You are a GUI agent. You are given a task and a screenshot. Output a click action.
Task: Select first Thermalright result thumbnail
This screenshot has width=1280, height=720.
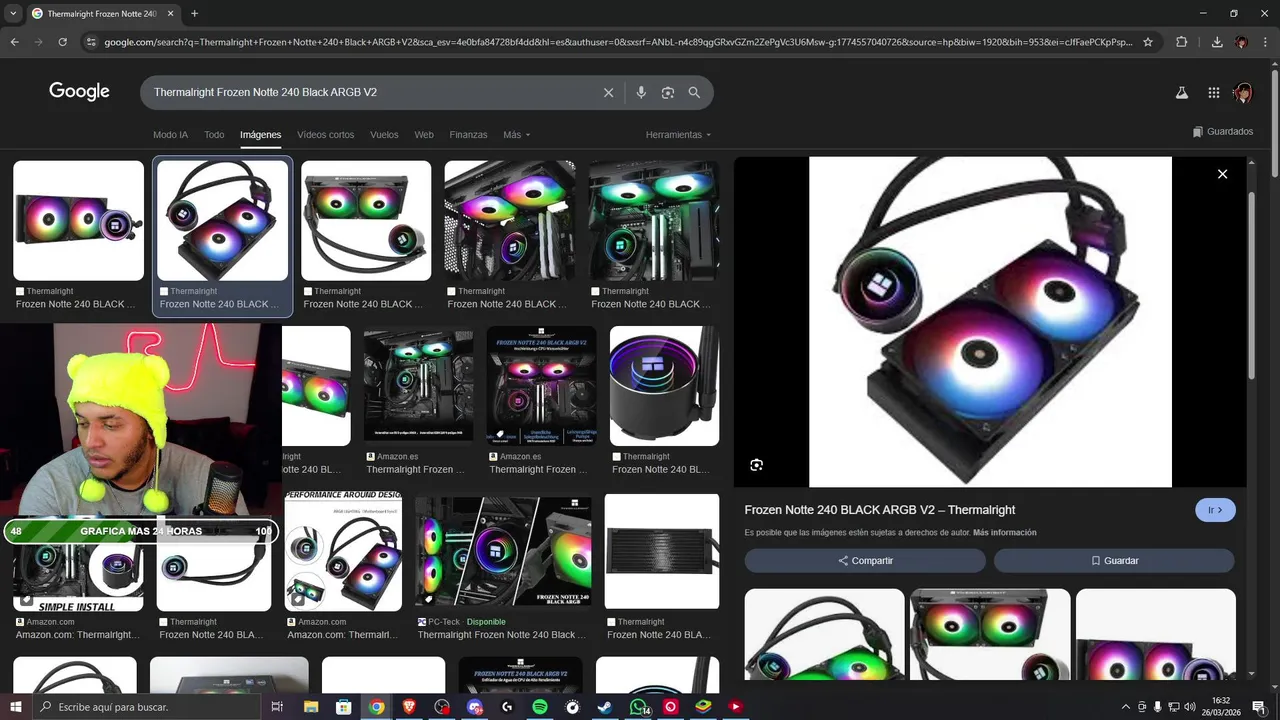(x=78, y=221)
